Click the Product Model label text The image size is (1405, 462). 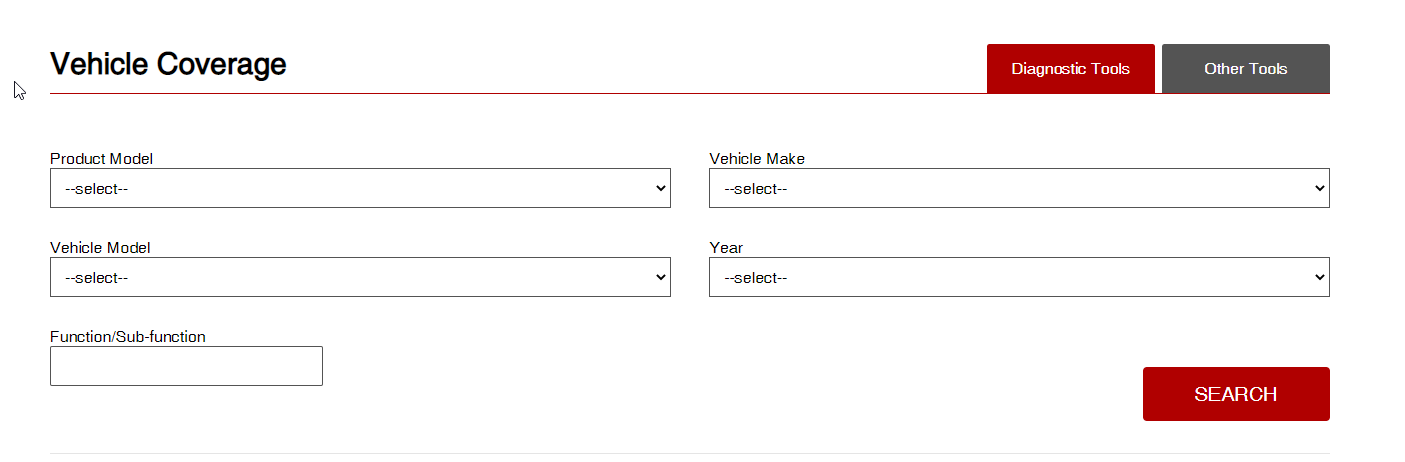pos(101,158)
